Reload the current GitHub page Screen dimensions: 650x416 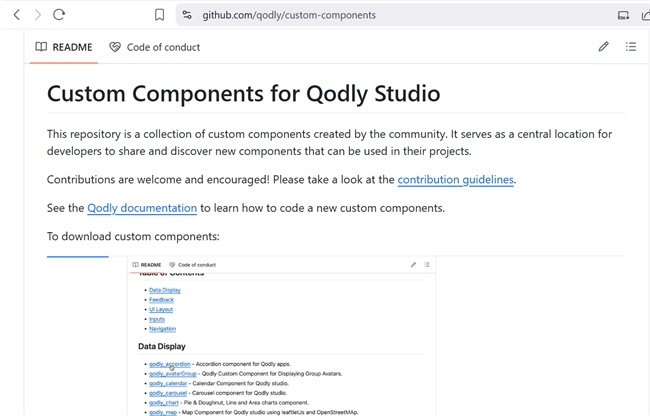point(59,15)
